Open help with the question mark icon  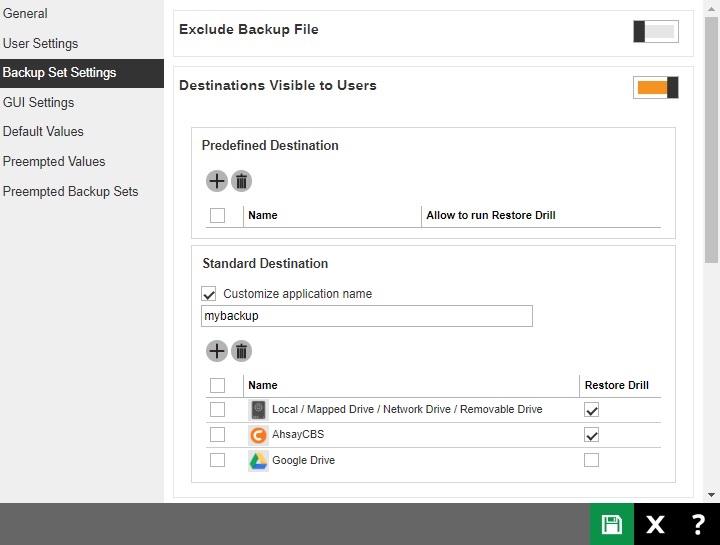click(698, 524)
